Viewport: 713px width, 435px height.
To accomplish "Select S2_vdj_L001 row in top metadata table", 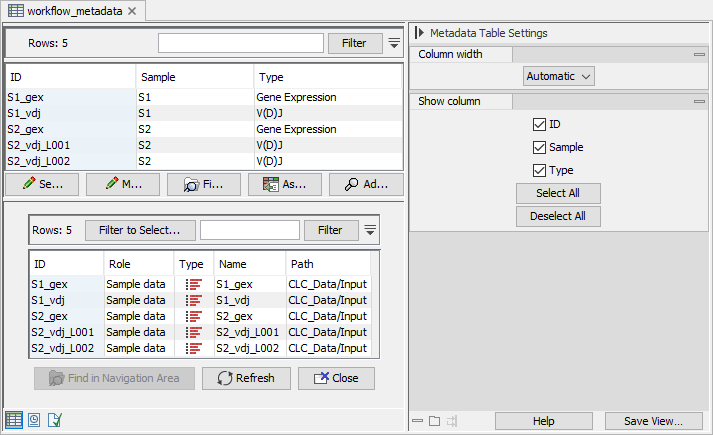I will (204, 145).
